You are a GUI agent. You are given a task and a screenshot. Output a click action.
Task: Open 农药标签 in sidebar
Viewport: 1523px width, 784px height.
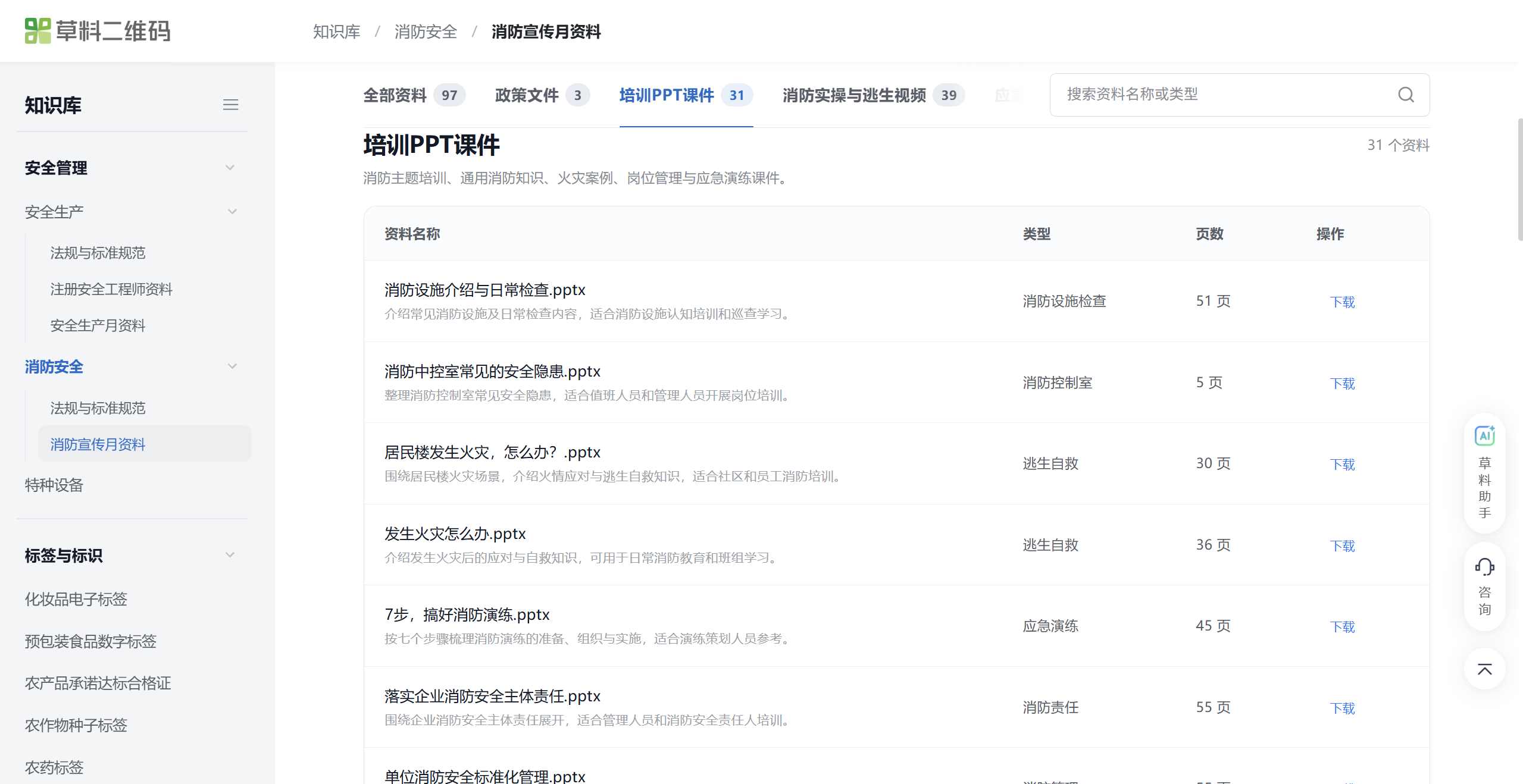[x=54, y=767]
